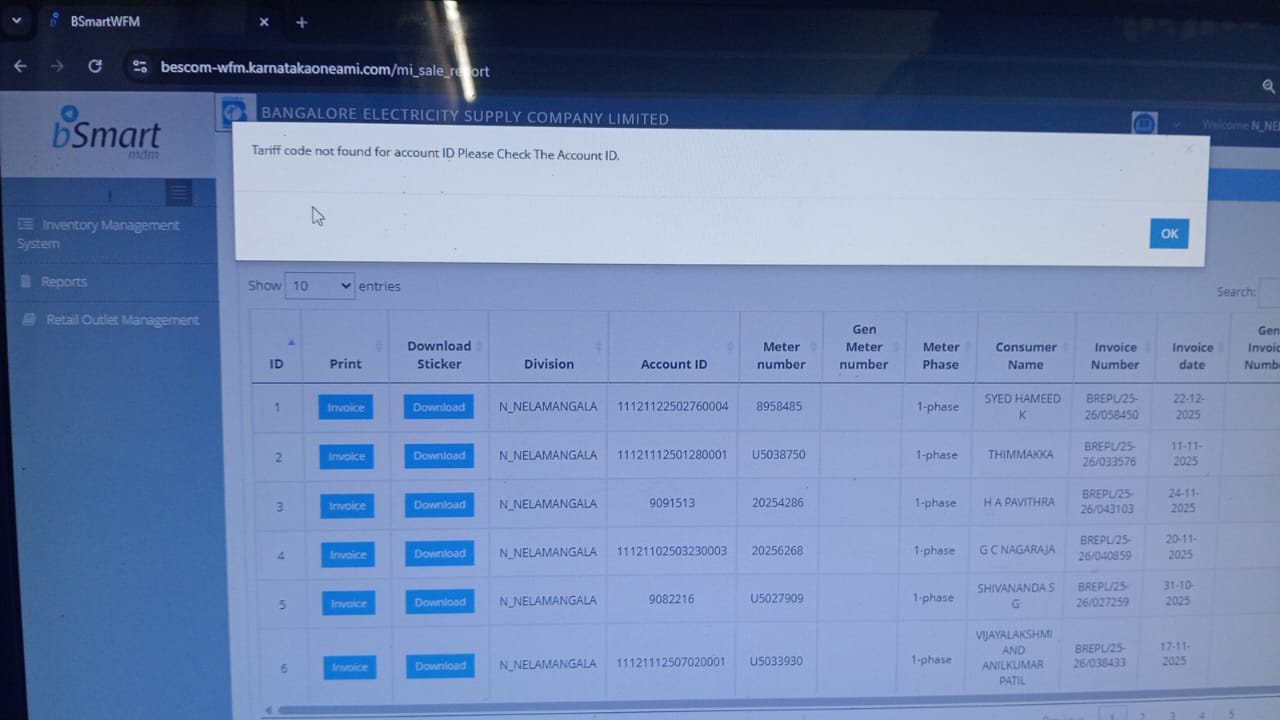Screen dimensions: 1280x720
Task: Open a new browser tab
Action: point(302,22)
